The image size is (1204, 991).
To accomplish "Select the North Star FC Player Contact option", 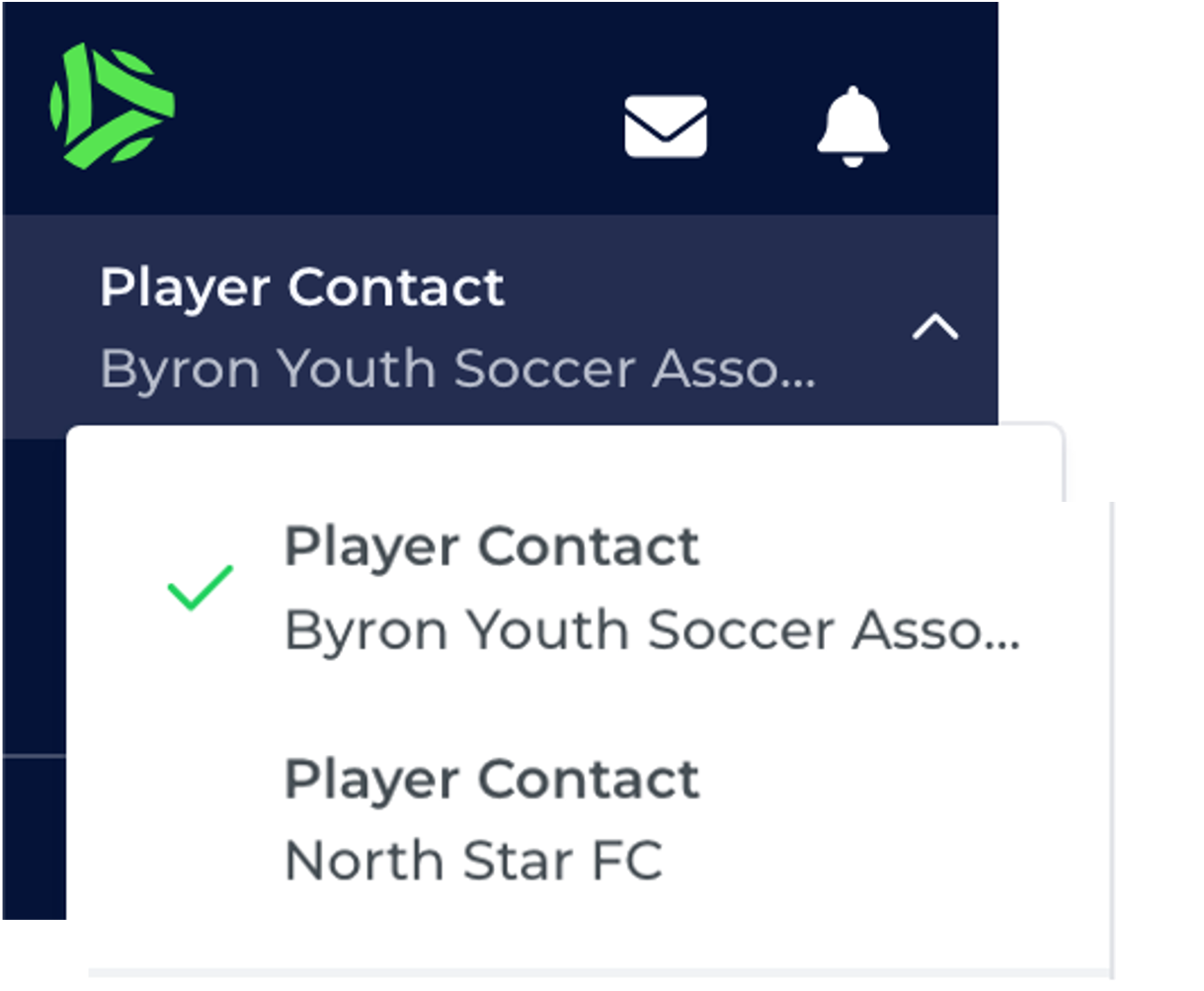I will click(492, 819).
